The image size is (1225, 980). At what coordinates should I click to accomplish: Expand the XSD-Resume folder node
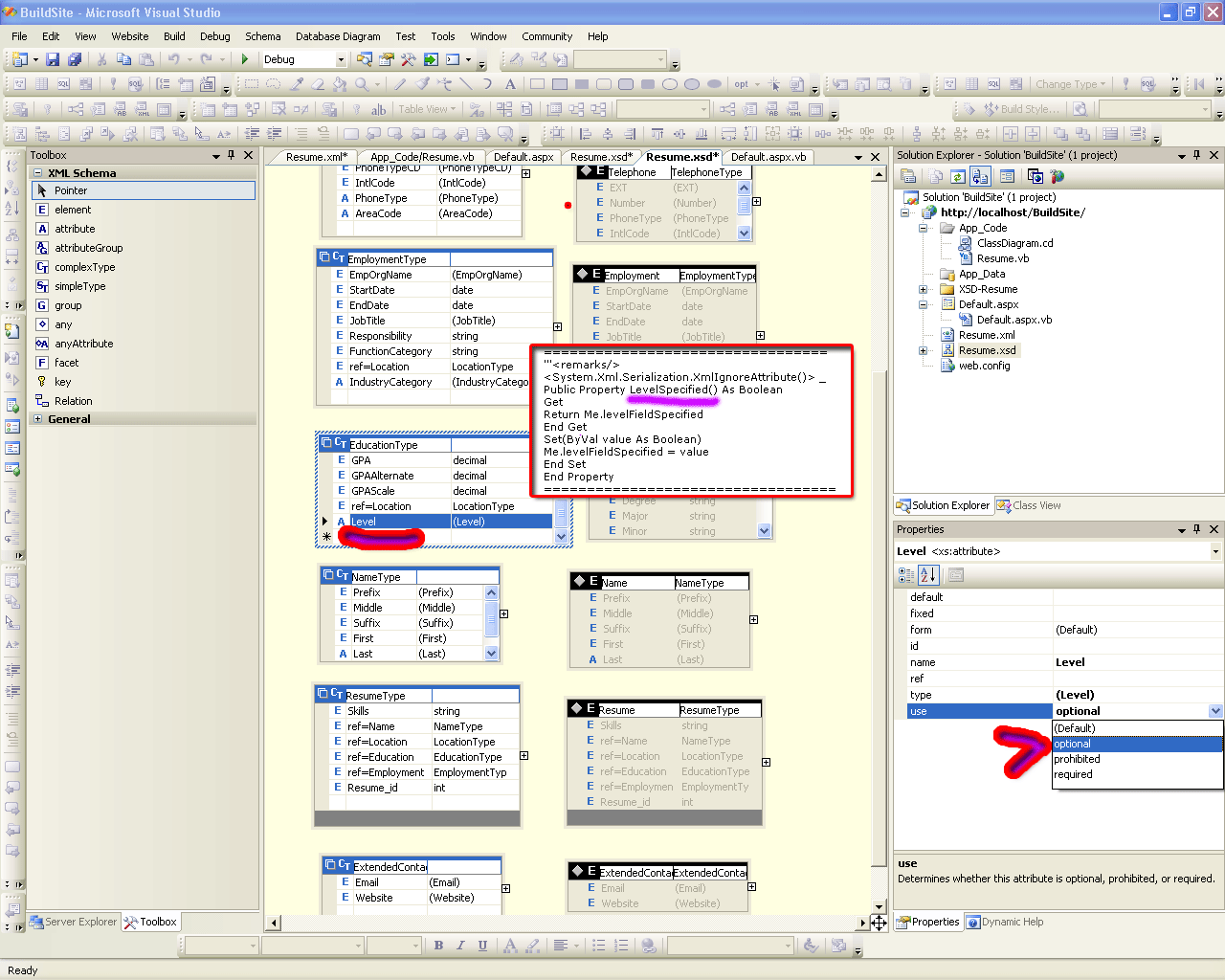[923, 289]
